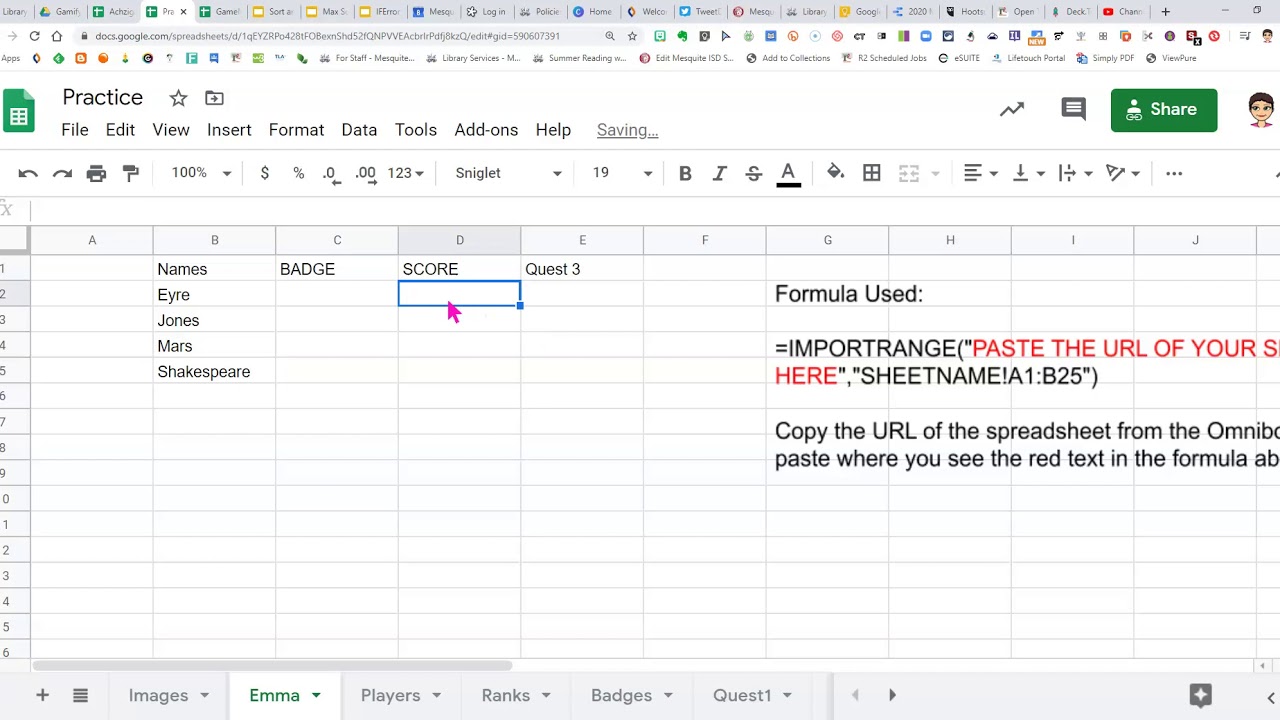Open horizontal align dropdown
Screen dimensions: 1280x720
point(980,173)
